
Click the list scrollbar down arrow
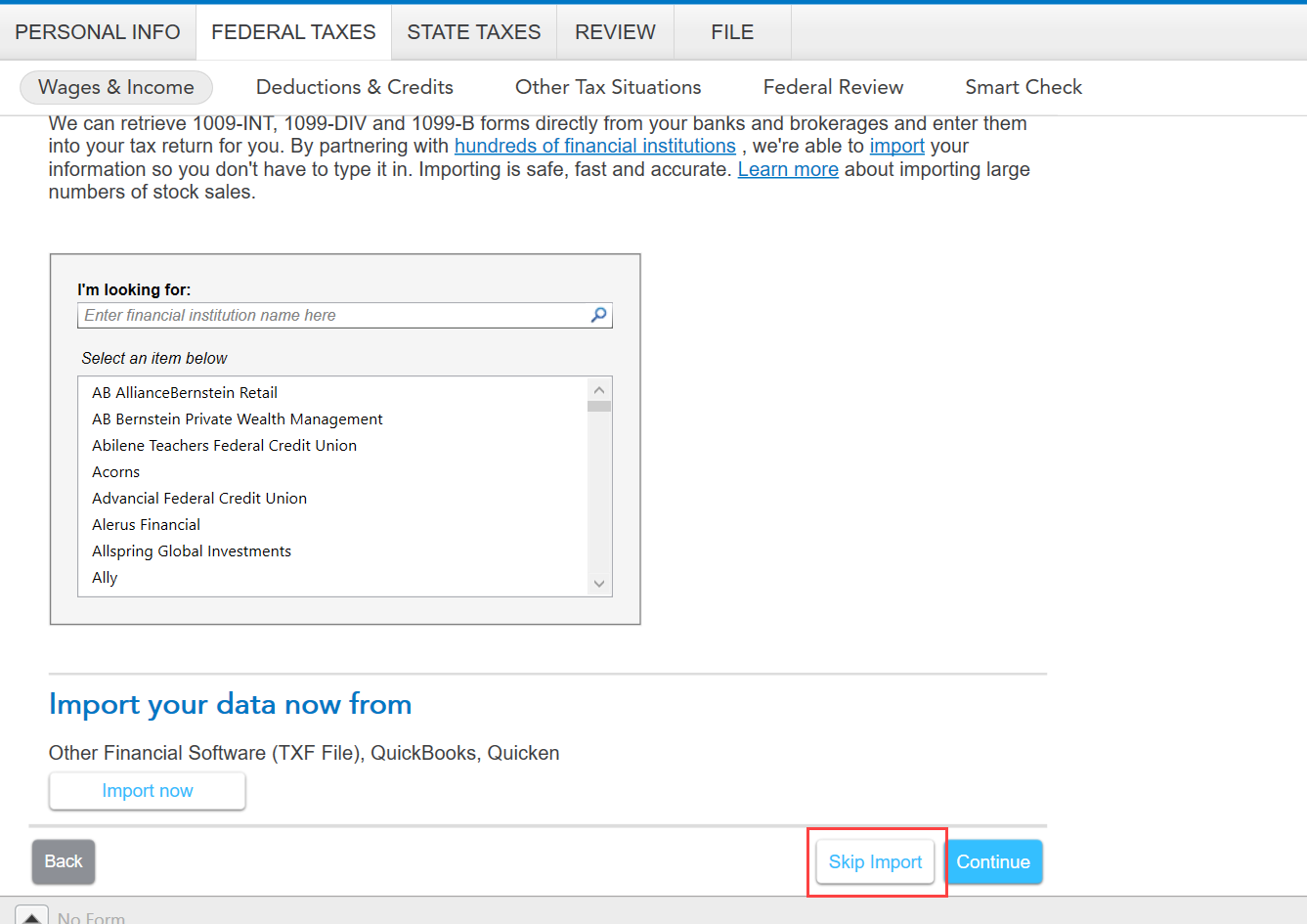tap(599, 584)
